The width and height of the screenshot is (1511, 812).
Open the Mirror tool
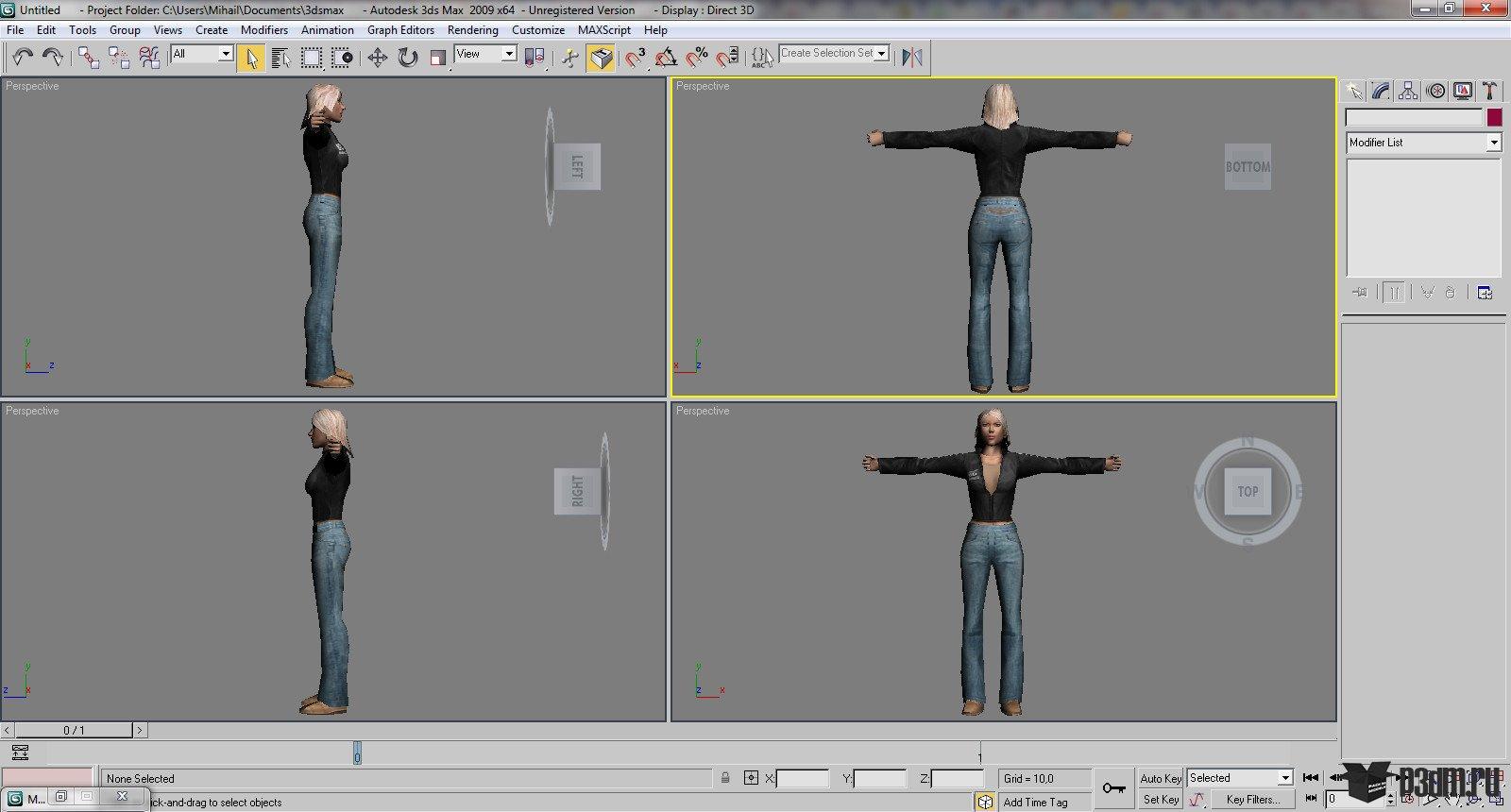(911, 58)
